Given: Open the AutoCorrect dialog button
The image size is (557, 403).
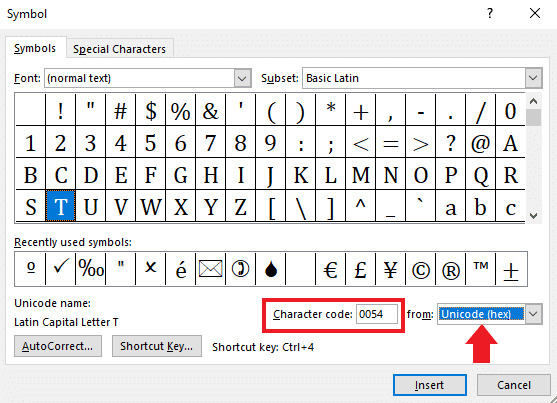Looking at the screenshot, I should [58, 346].
